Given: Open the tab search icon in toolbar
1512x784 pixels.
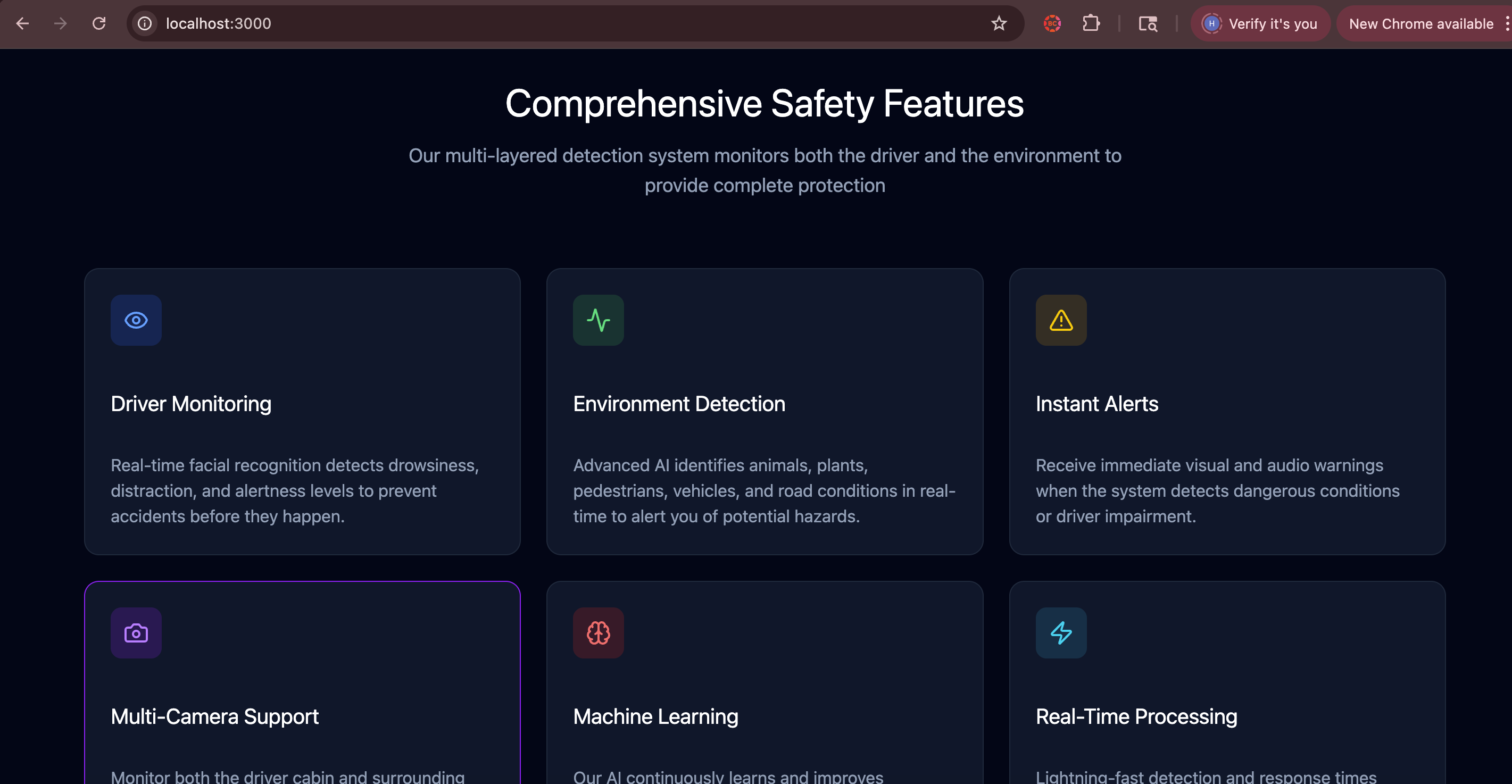Looking at the screenshot, I should pos(1148,23).
